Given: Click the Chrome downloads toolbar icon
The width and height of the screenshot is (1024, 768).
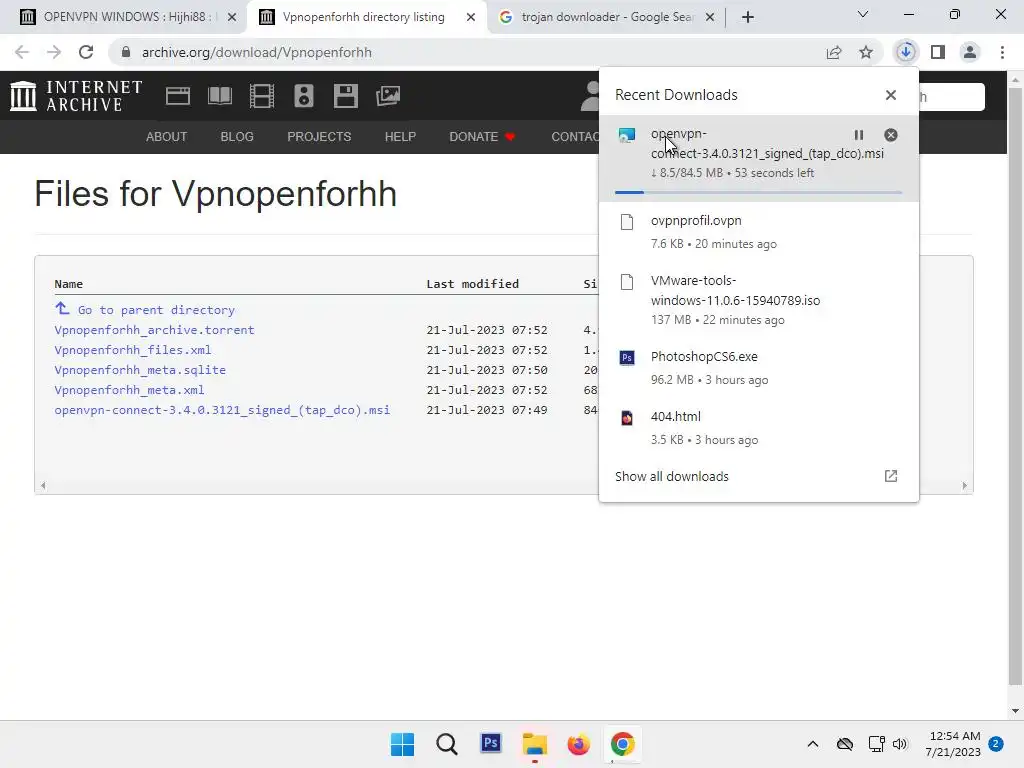Looking at the screenshot, I should point(906,52).
